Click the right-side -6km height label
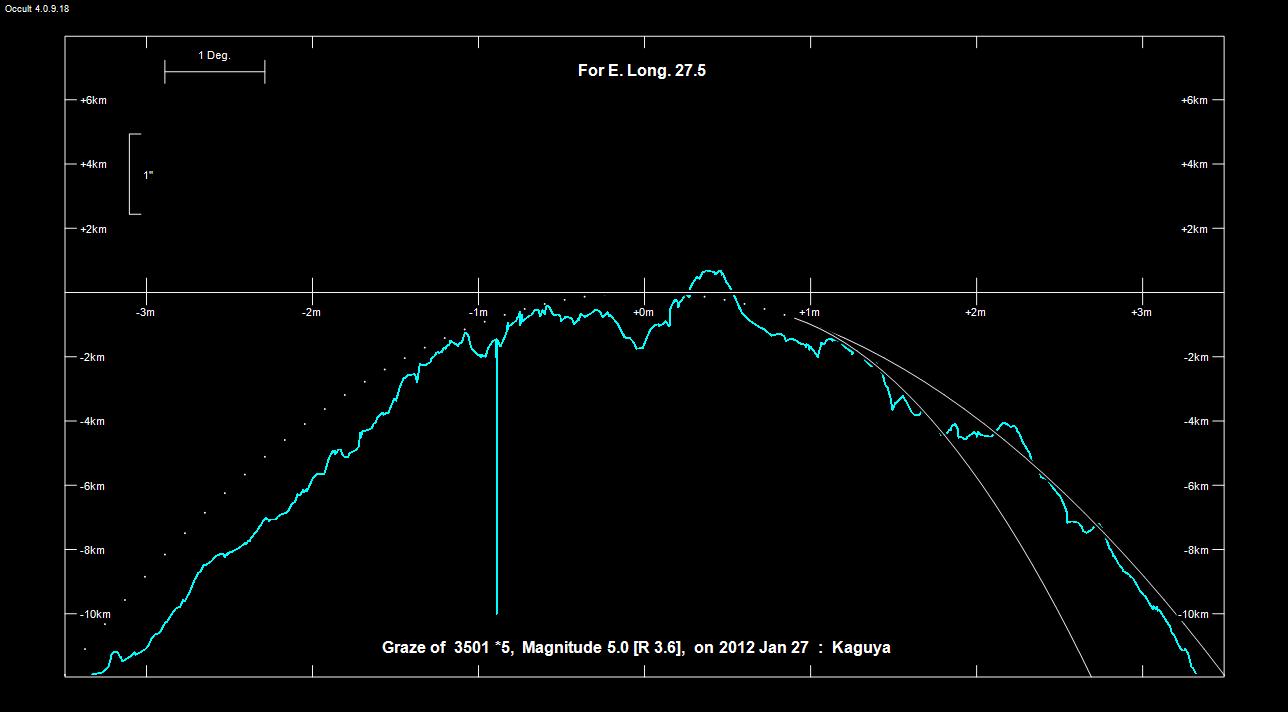This screenshot has height=712, width=1288. (1194, 486)
